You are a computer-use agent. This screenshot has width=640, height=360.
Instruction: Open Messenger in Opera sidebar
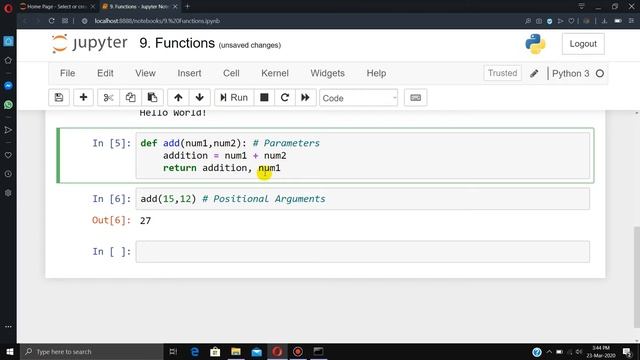pos(8,86)
